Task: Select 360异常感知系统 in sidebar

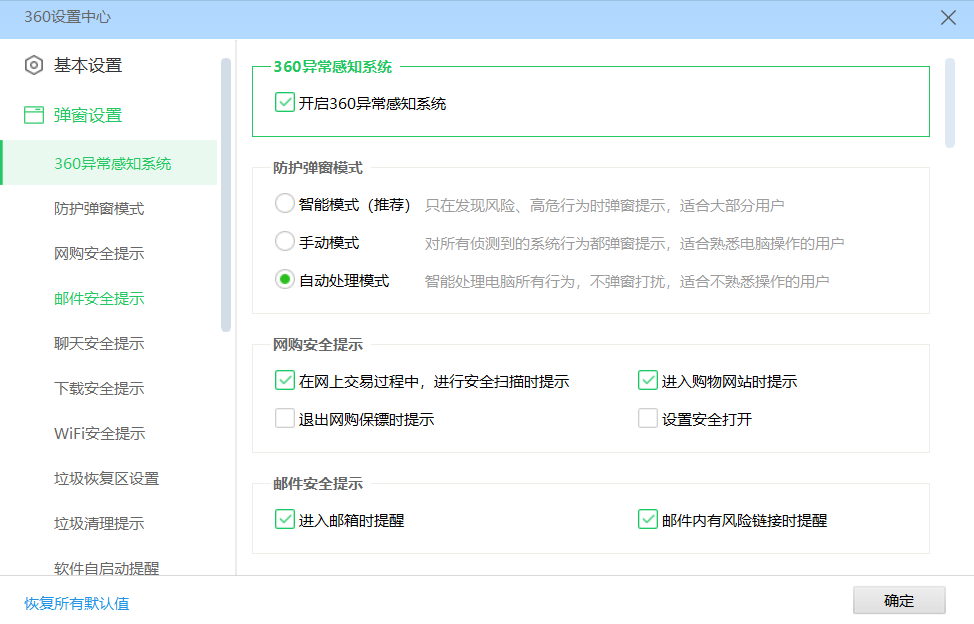Action: coord(109,163)
